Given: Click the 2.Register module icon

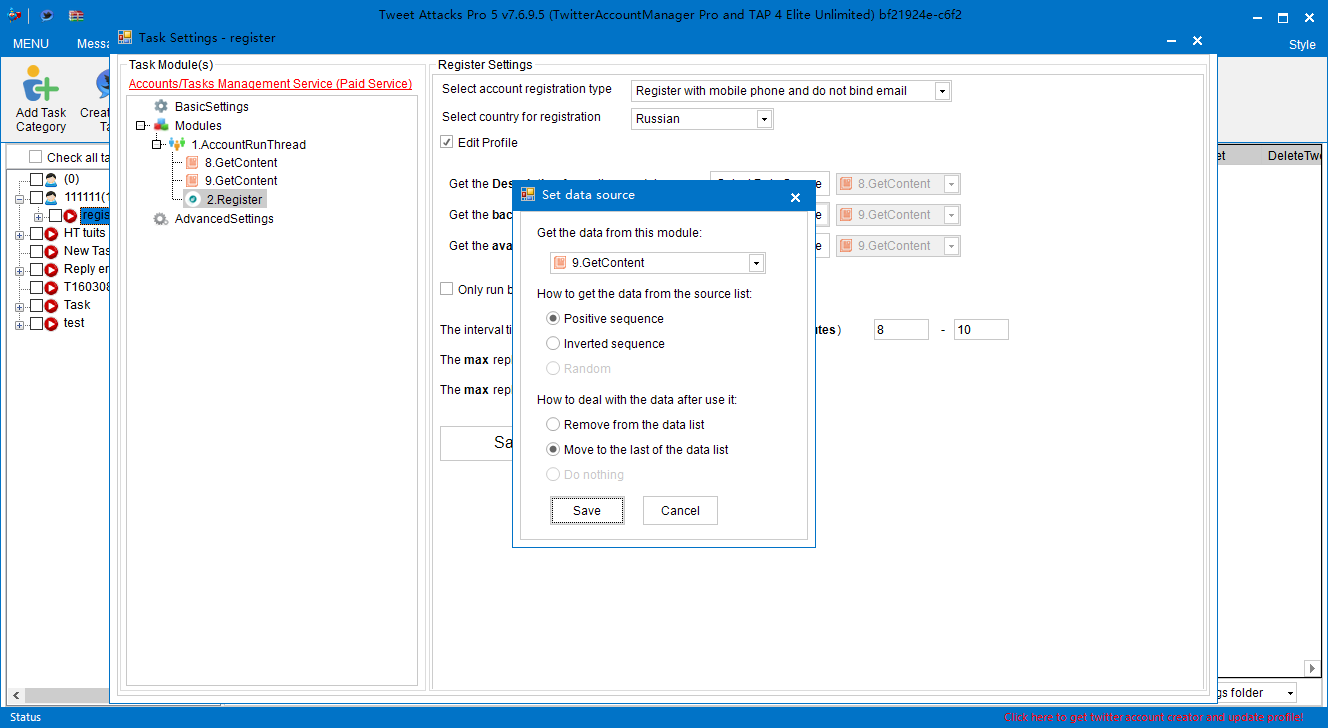Looking at the screenshot, I should click(193, 199).
